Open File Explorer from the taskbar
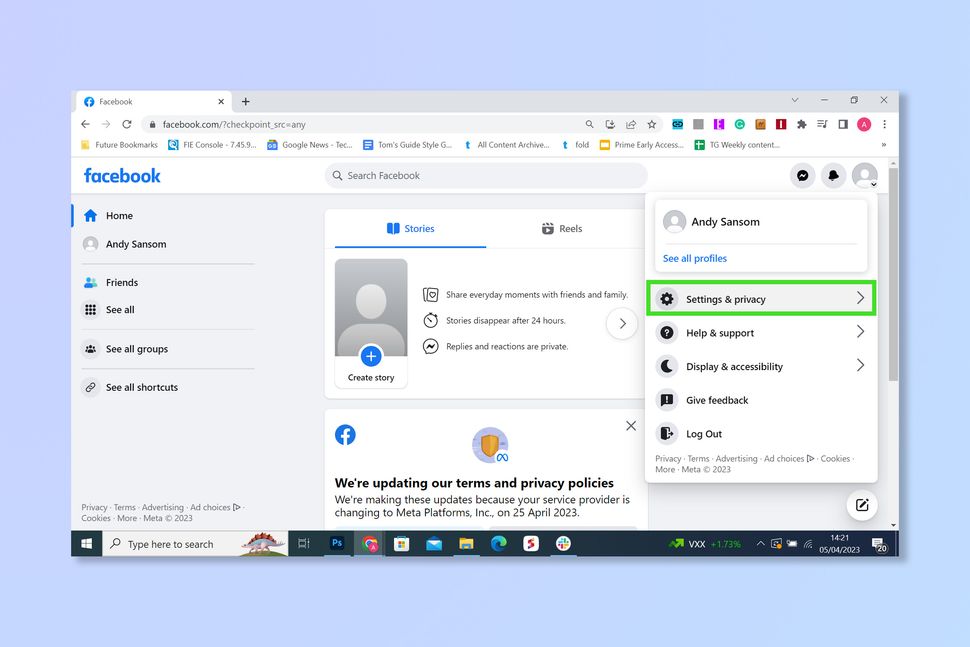 466,544
